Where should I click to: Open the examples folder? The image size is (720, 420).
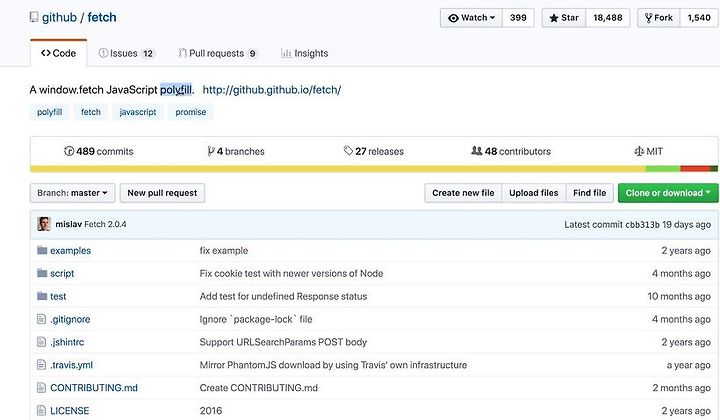[x=70, y=251]
